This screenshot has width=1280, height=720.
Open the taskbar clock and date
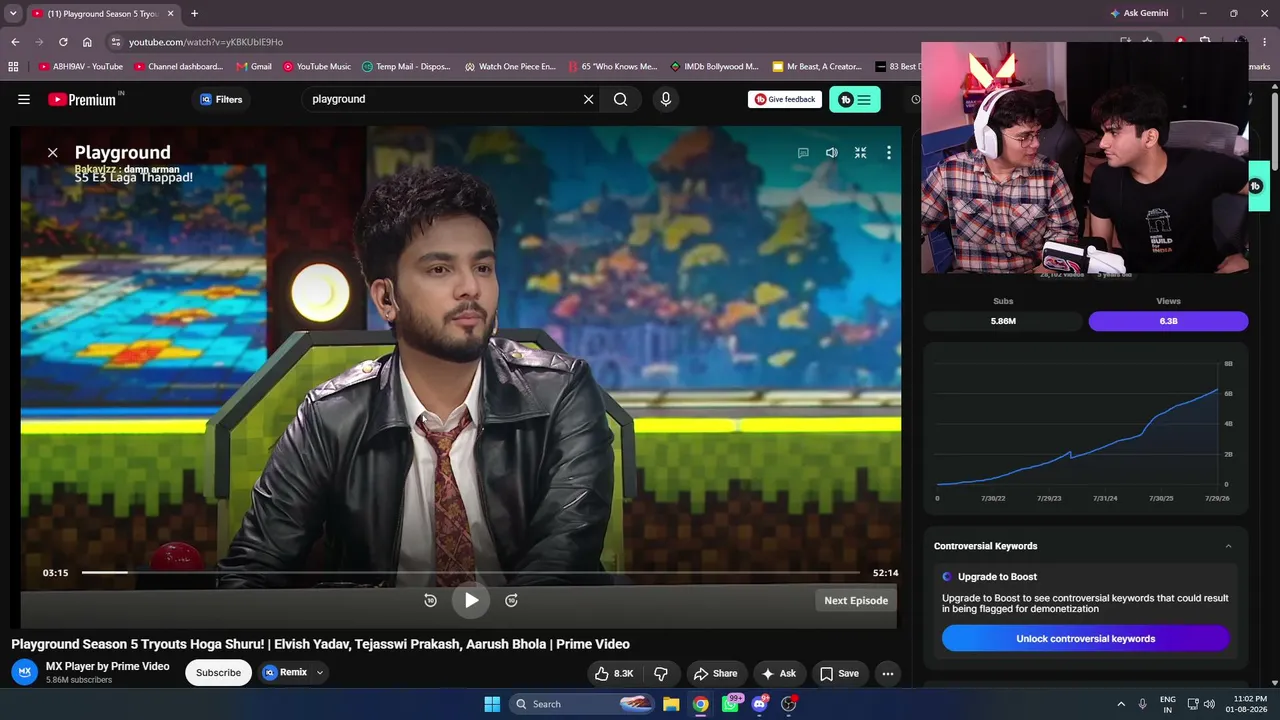[x=1247, y=704]
